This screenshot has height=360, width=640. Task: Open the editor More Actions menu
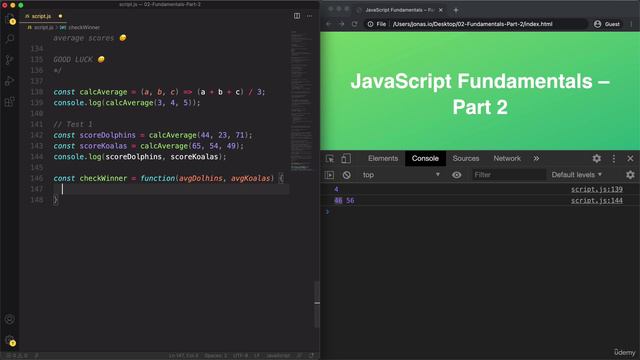coord(309,16)
